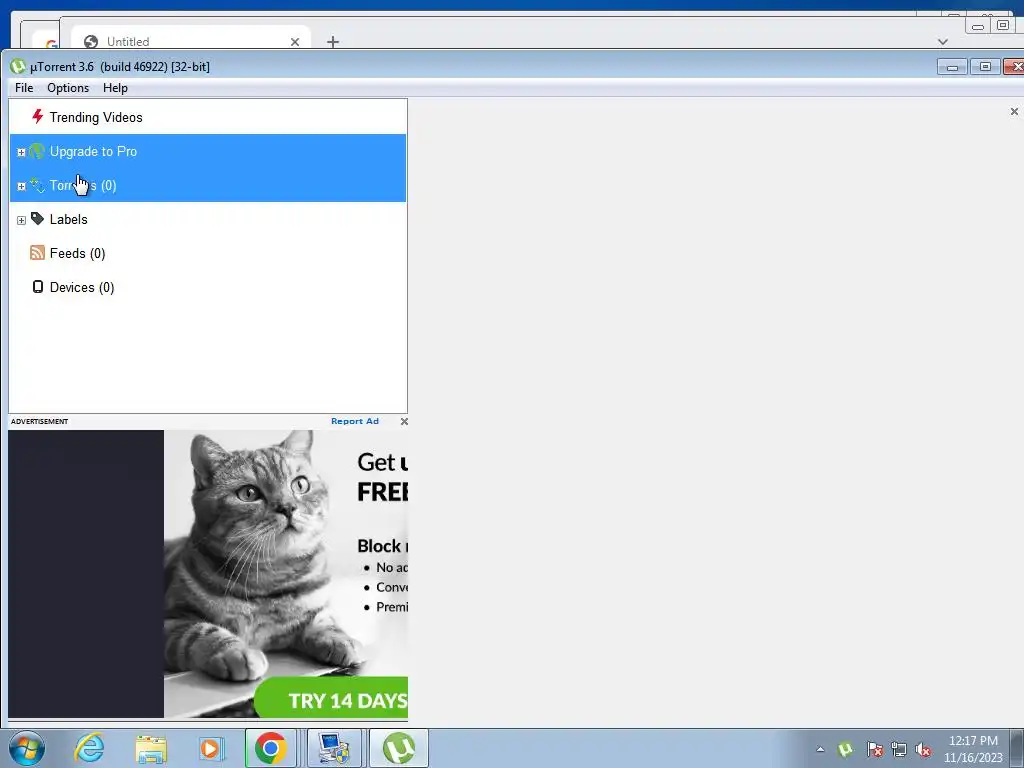The height and width of the screenshot is (768, 1024).
Task: Click the Devices phone icon
Action: pos(38,287)
